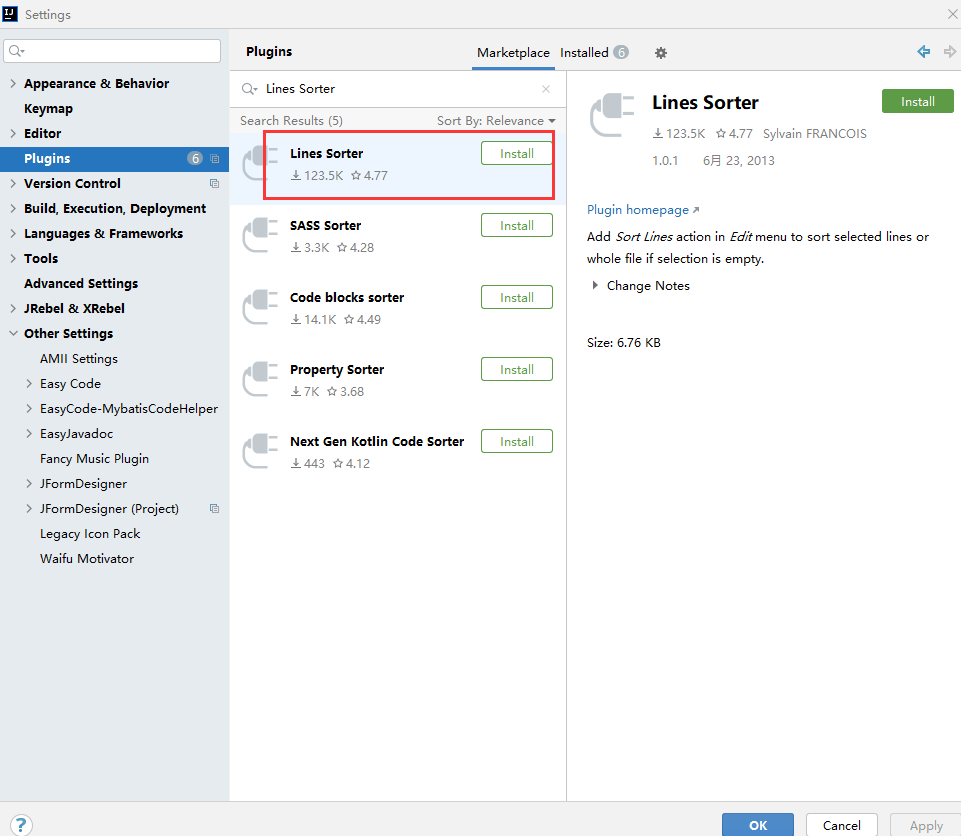Screen dimensions: 961x836
Task: Collapse the Other Settings node
Action: tap(13, 333)
